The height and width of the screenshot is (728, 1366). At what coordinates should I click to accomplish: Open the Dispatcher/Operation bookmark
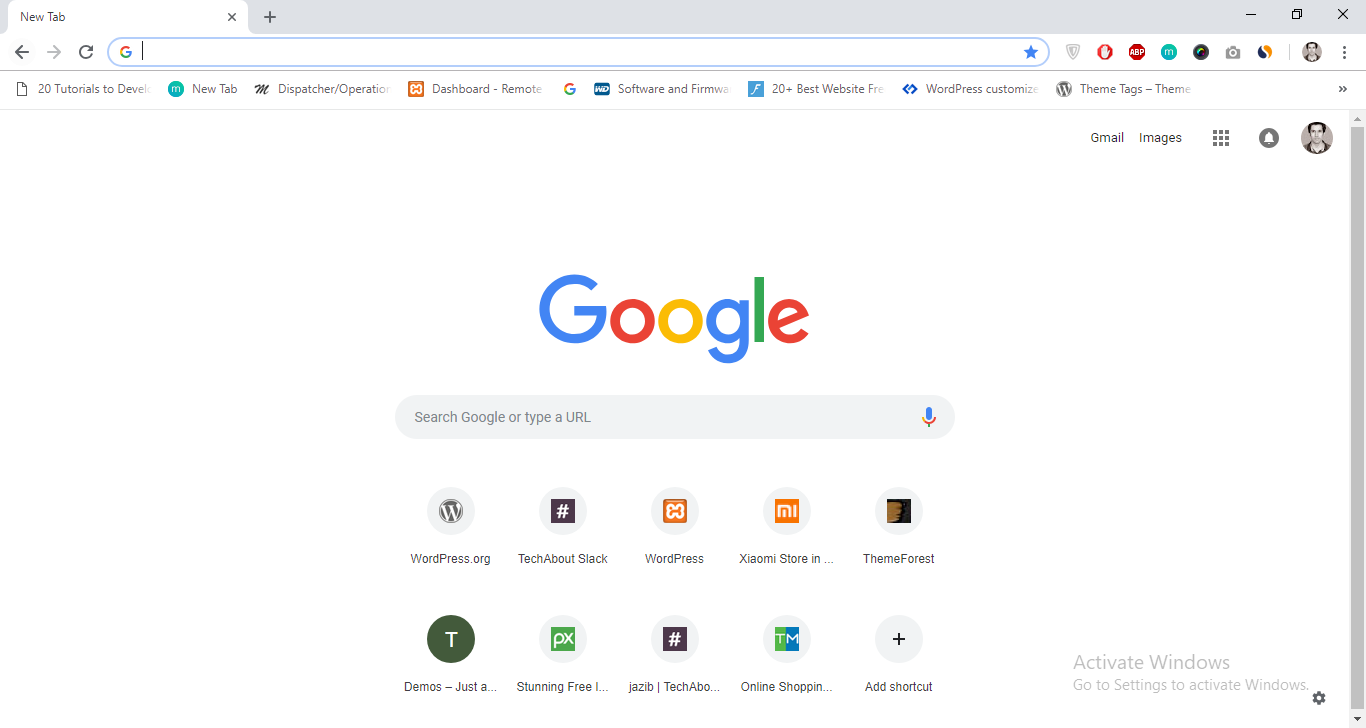click(x=322, y=89)
